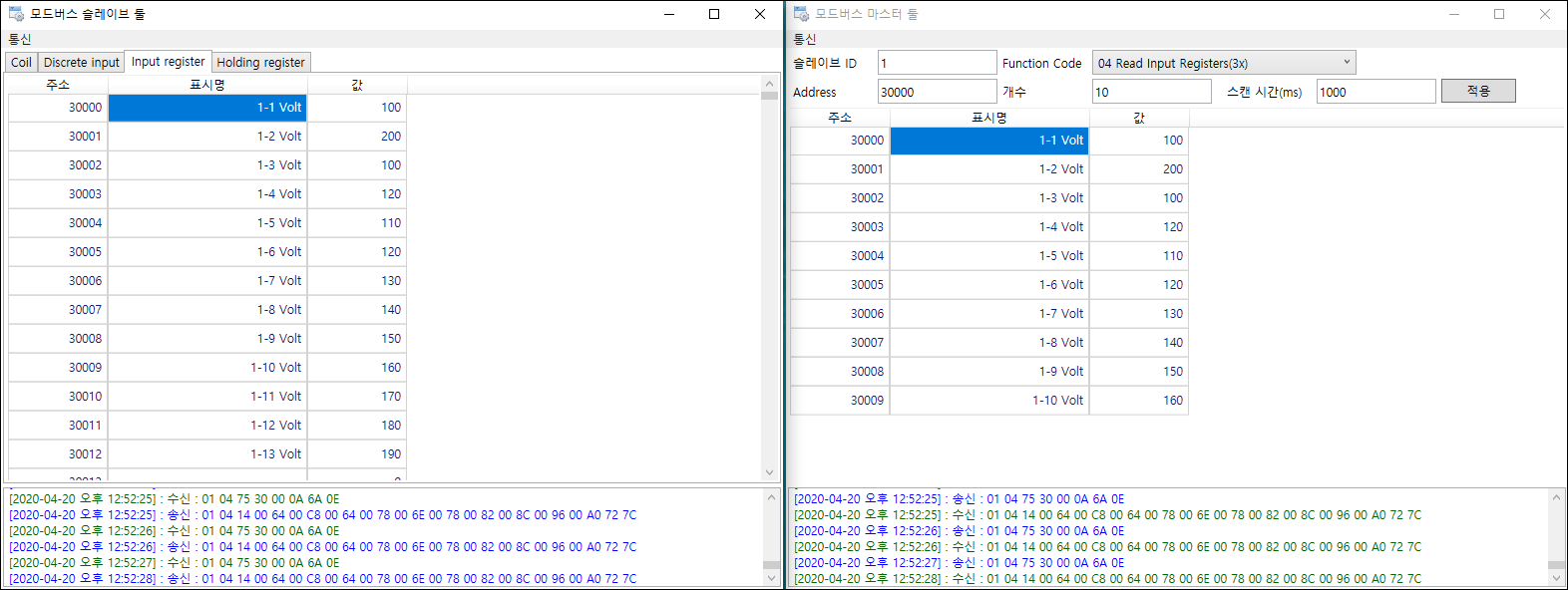Click value 130 in slave table
The width and height of the screenshot is (1568, 590).
[x=357, y=281]
